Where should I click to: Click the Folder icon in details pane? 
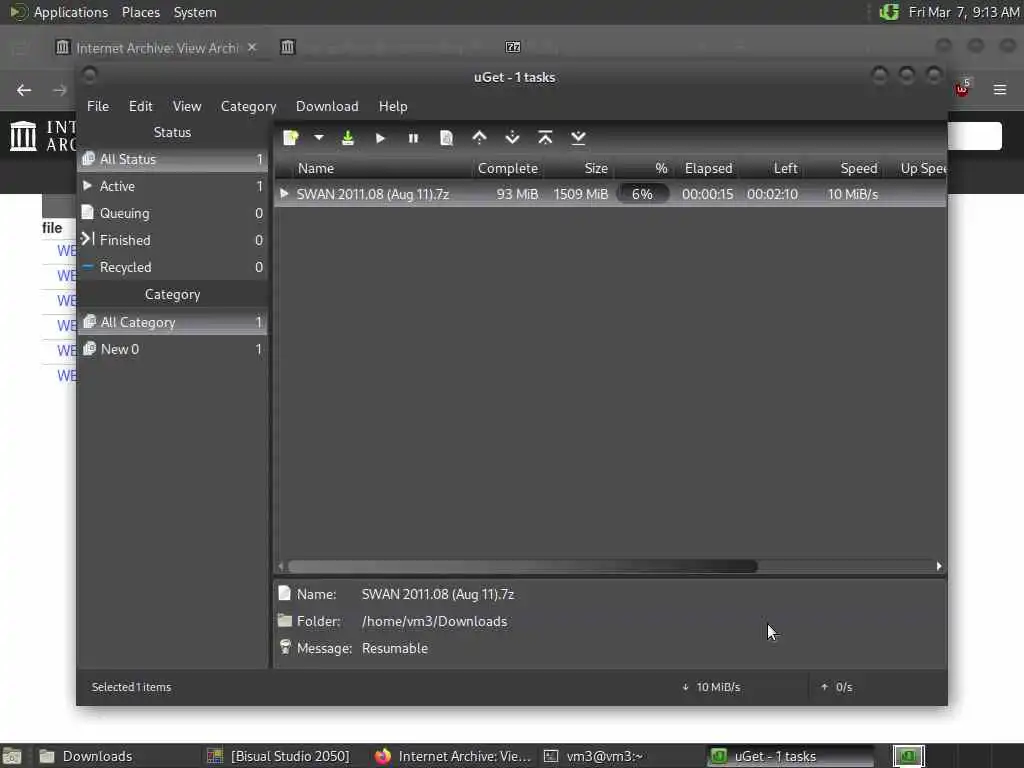point(284,620)
